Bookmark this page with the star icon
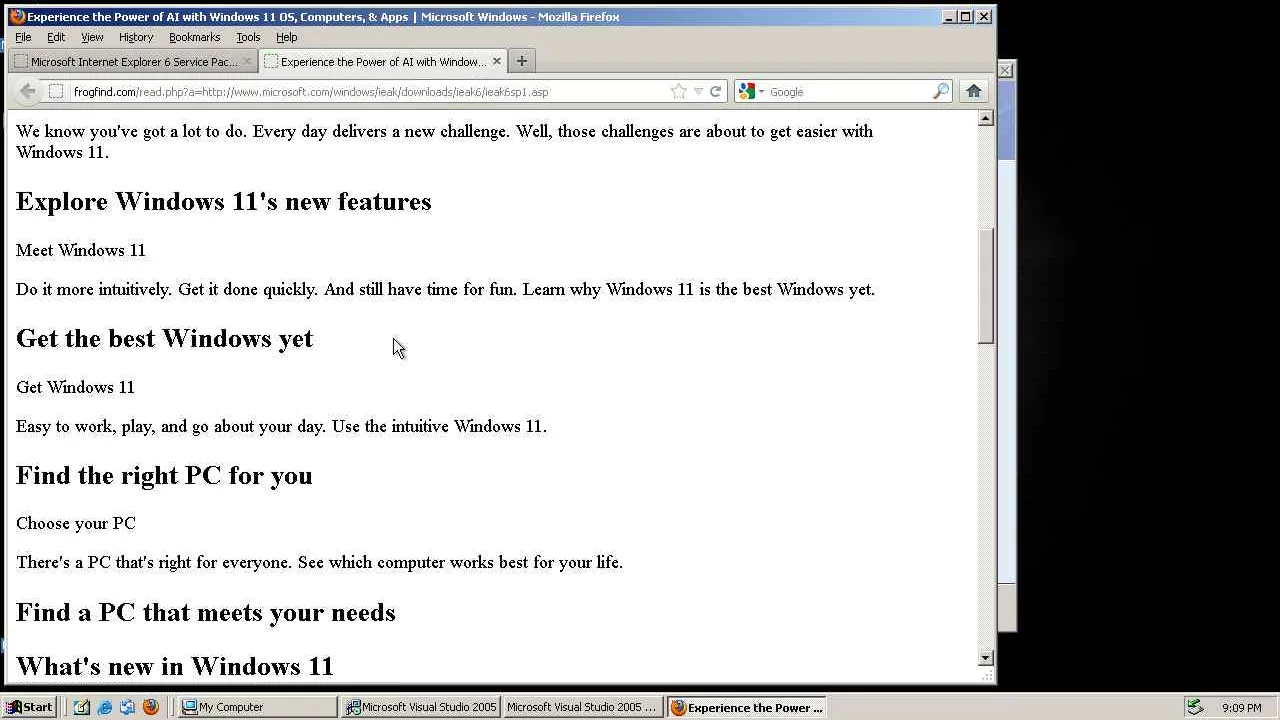The height and width of the screenshot is (720, 1280). (679, 91)
